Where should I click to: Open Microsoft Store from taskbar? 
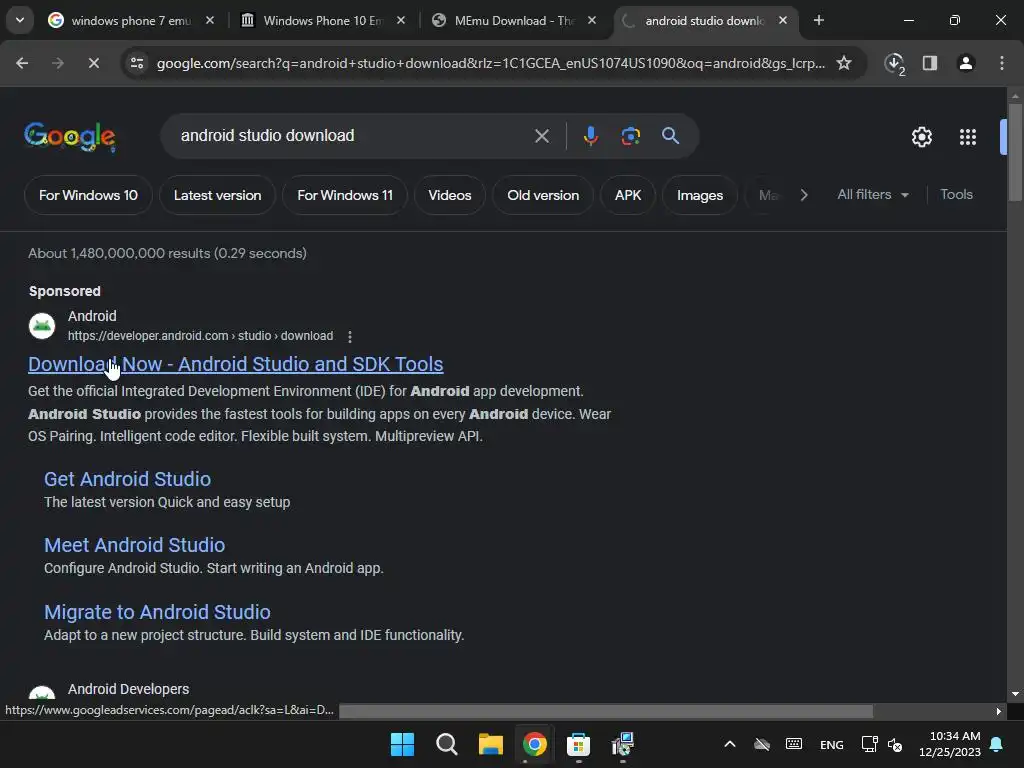(579, 744)
